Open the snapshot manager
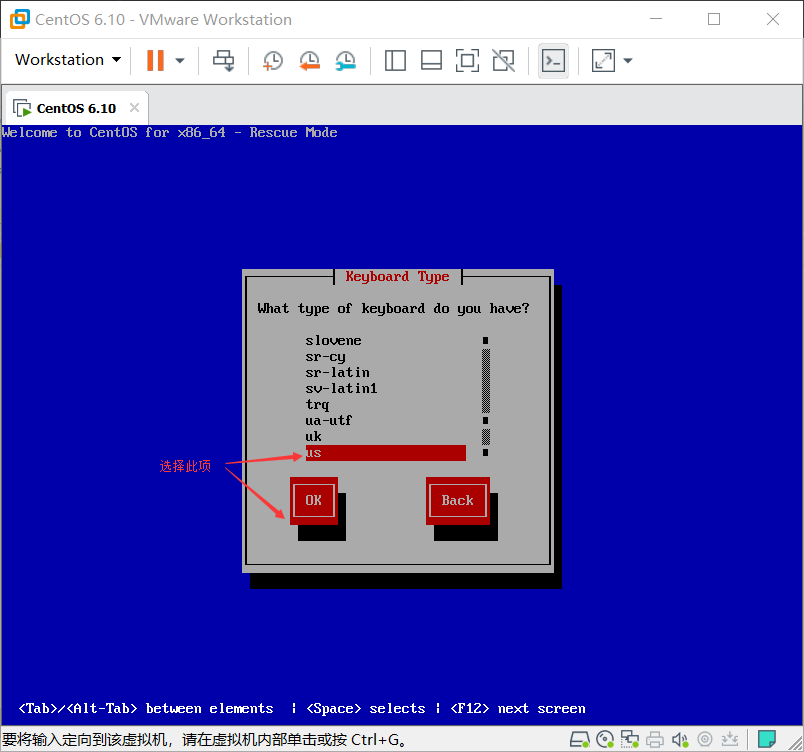Image resolution: width=804 pixels, height=752 pixels. 346,60
